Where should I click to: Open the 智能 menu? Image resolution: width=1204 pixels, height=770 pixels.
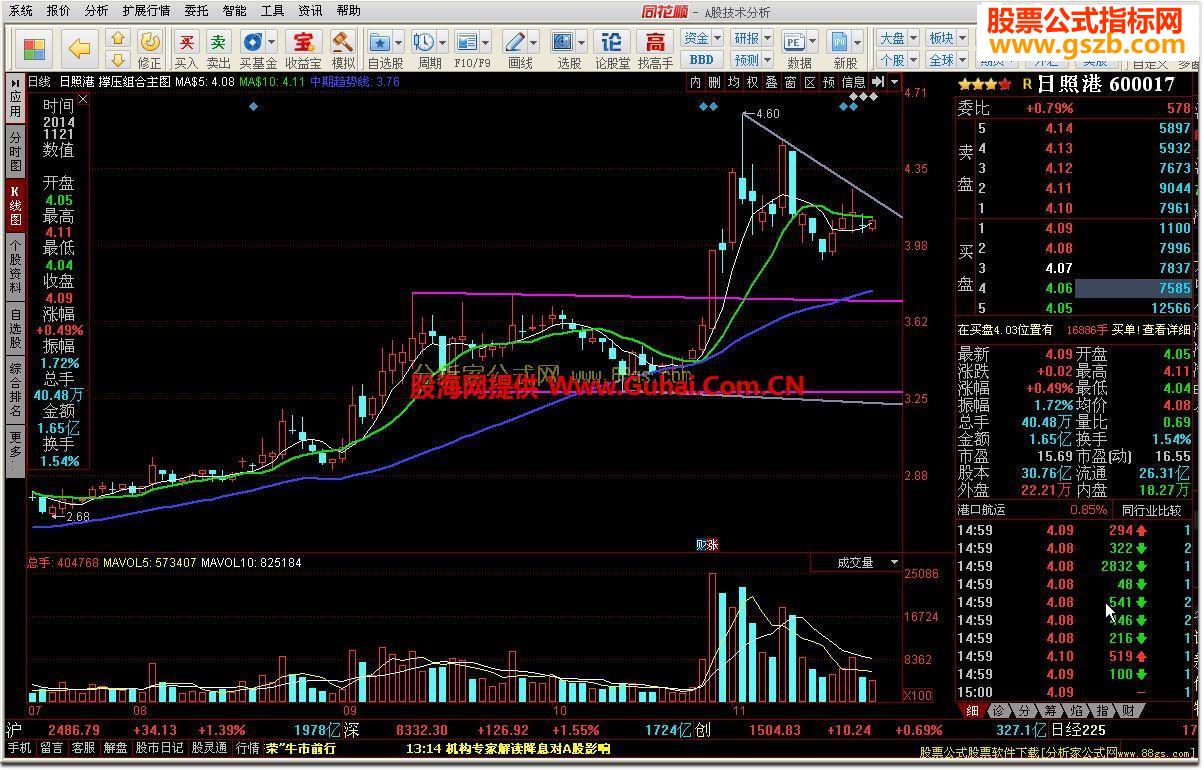click(x=235, y=11)
